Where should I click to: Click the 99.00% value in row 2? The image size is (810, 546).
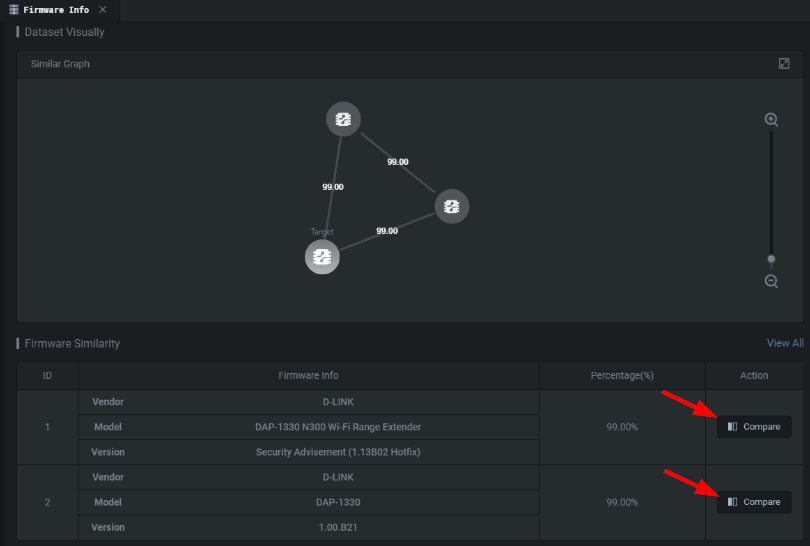click(622, 502)
